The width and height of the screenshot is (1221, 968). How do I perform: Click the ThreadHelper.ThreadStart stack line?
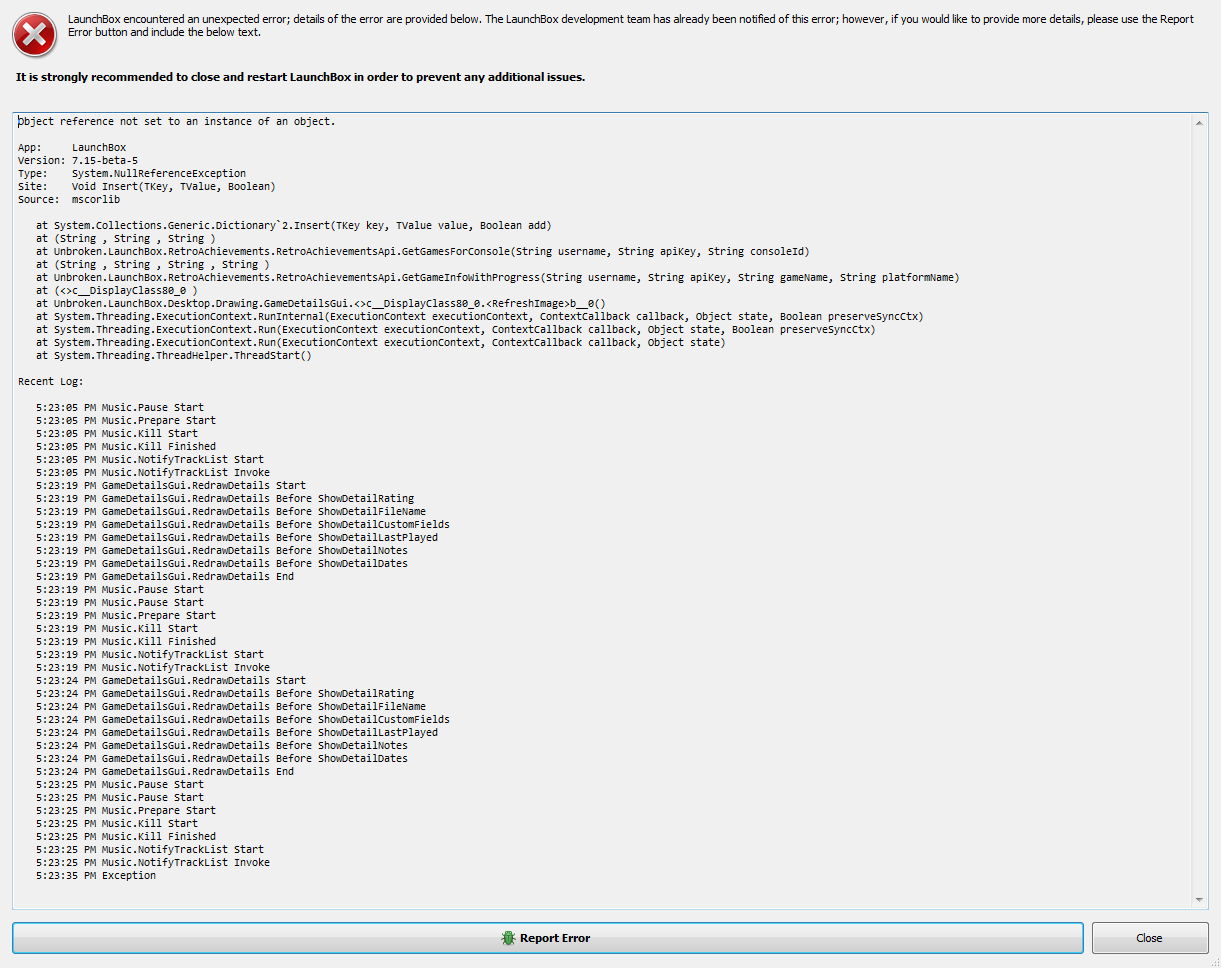174,355
